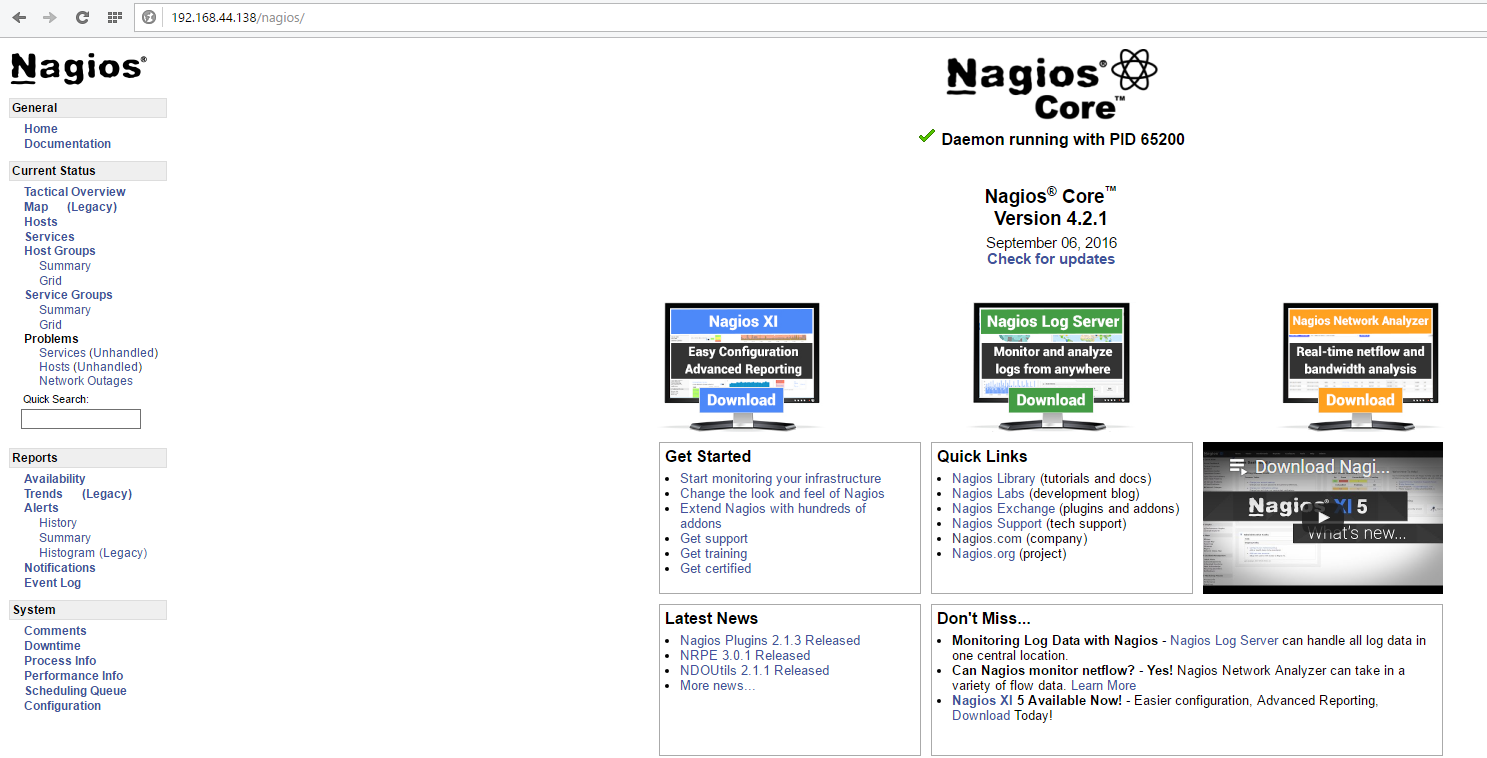Viewport: 1487px width, 758px height.
Task: Open the Nagios Plugins 2.1.3 Released article
Action: coord(771,640)
